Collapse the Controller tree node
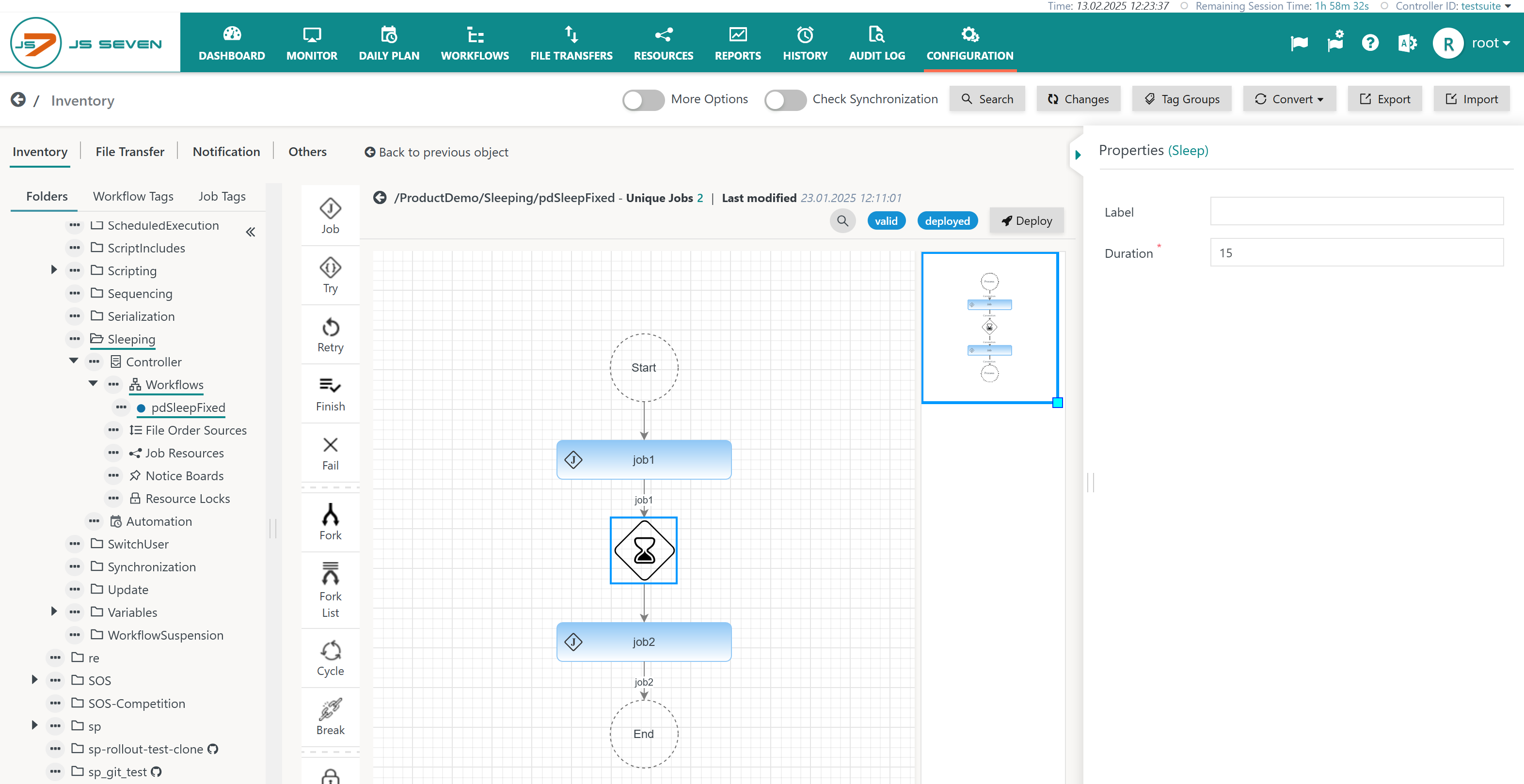The image size is (1524, 784). pos(73,361)
